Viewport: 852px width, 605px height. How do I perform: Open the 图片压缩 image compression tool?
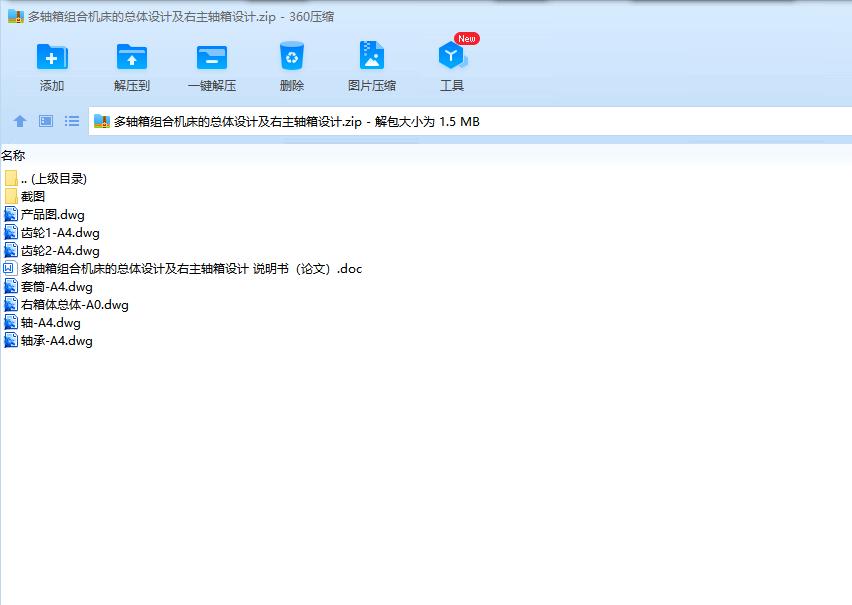point(372,55)
